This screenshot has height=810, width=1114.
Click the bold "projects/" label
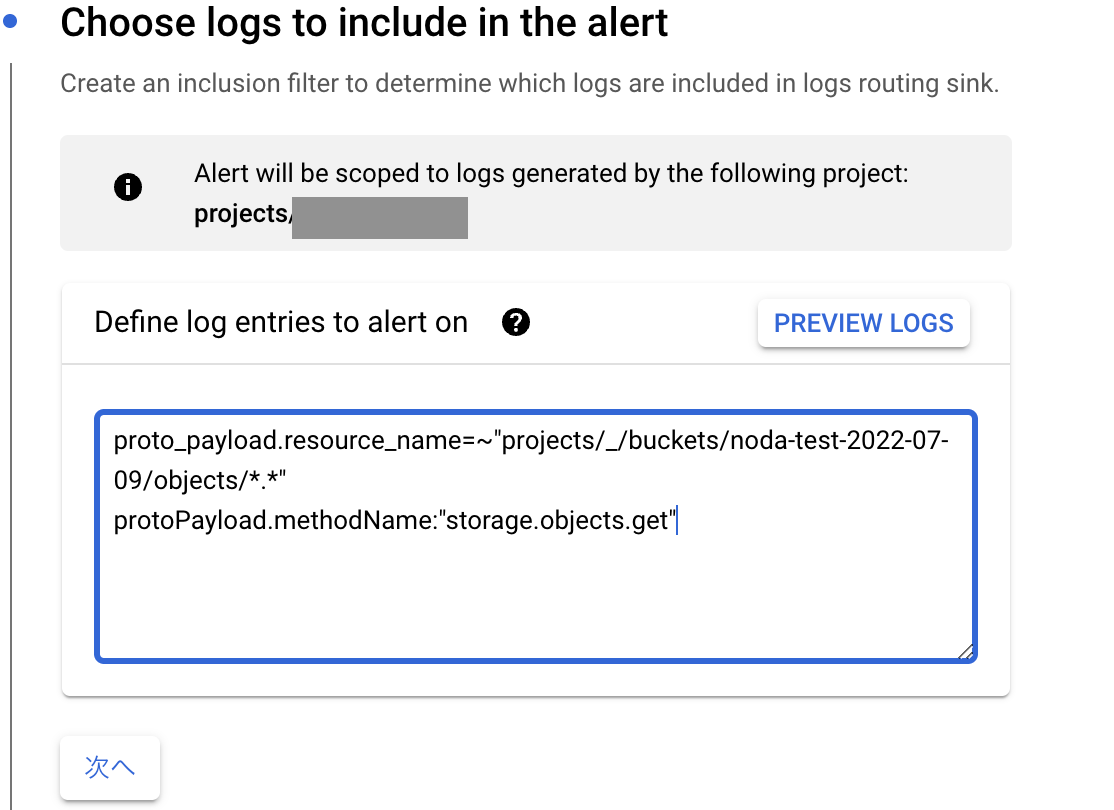[x=242, y=214]
